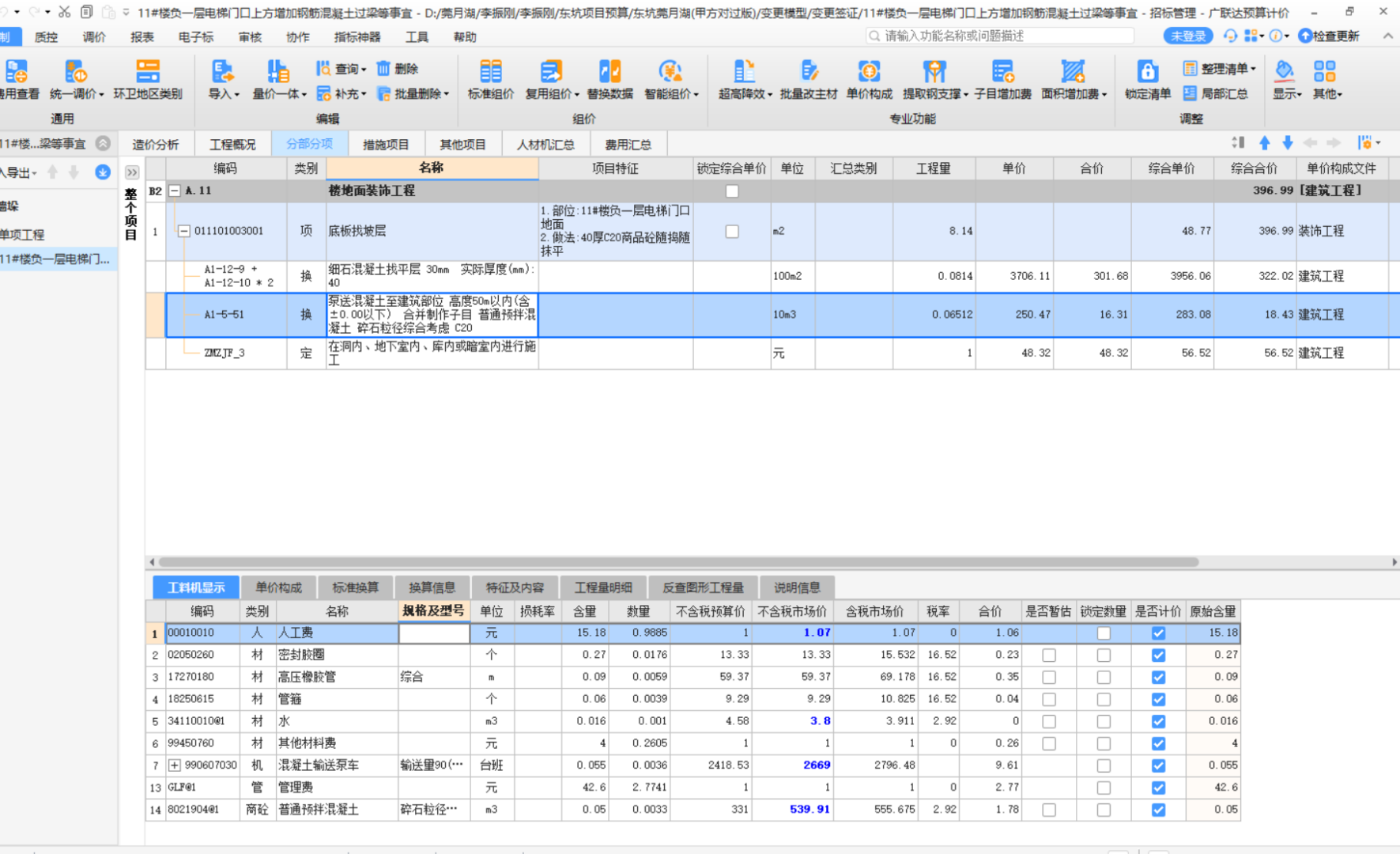Click 批量删除 tool
Screen dimensions: 1400x854
coord(412,94)
